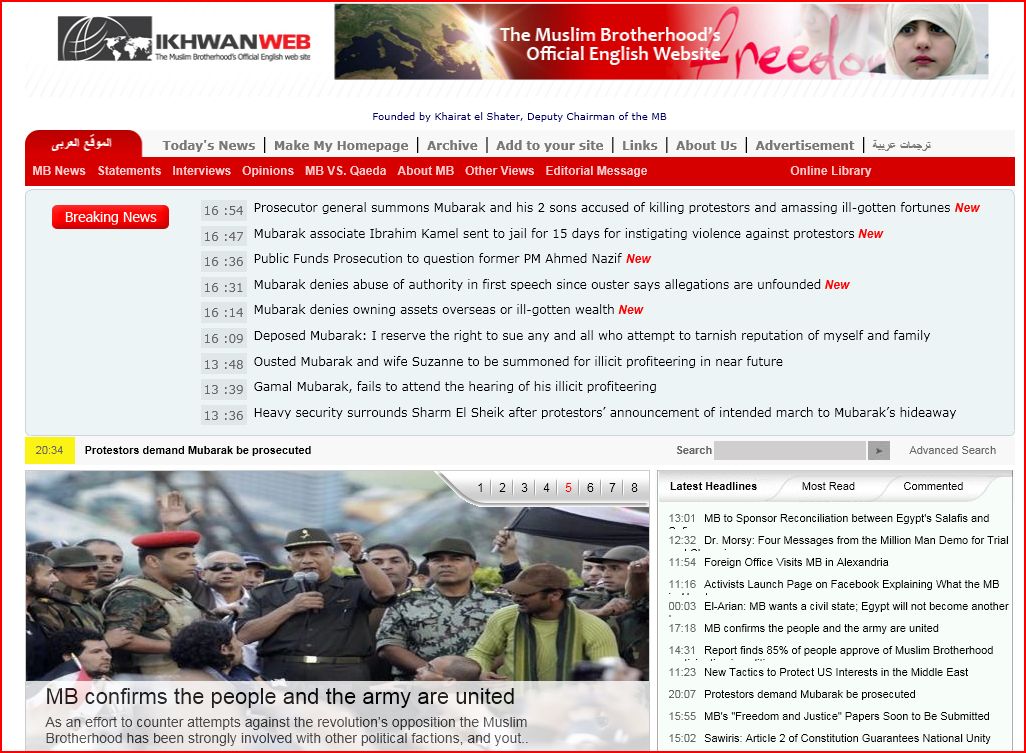The width and height of the screenshot is (1026, 753).
Task: Switch to the Commented tab
Action: pos(933,486)
